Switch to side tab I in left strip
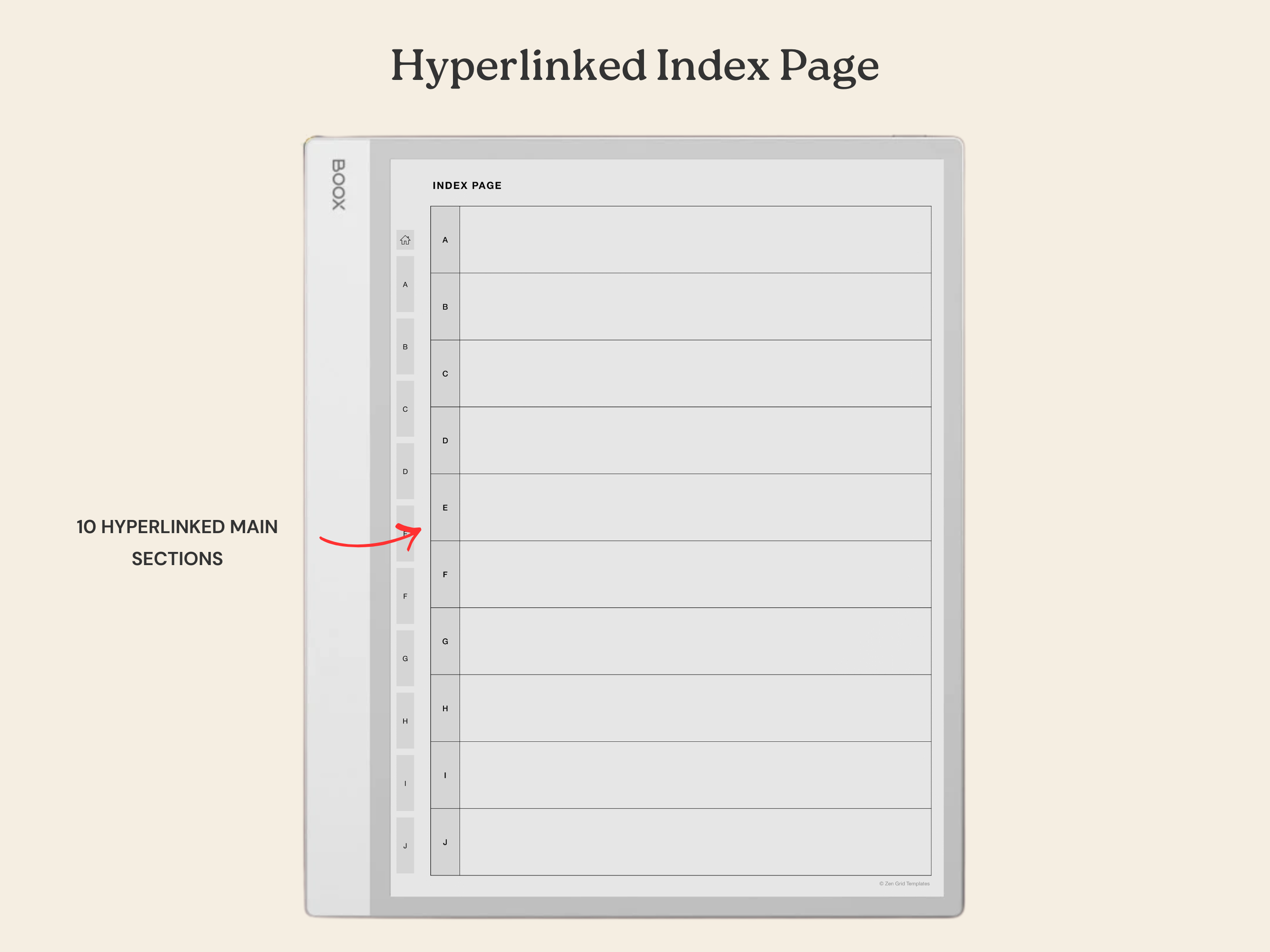 [x=405, y=783]
